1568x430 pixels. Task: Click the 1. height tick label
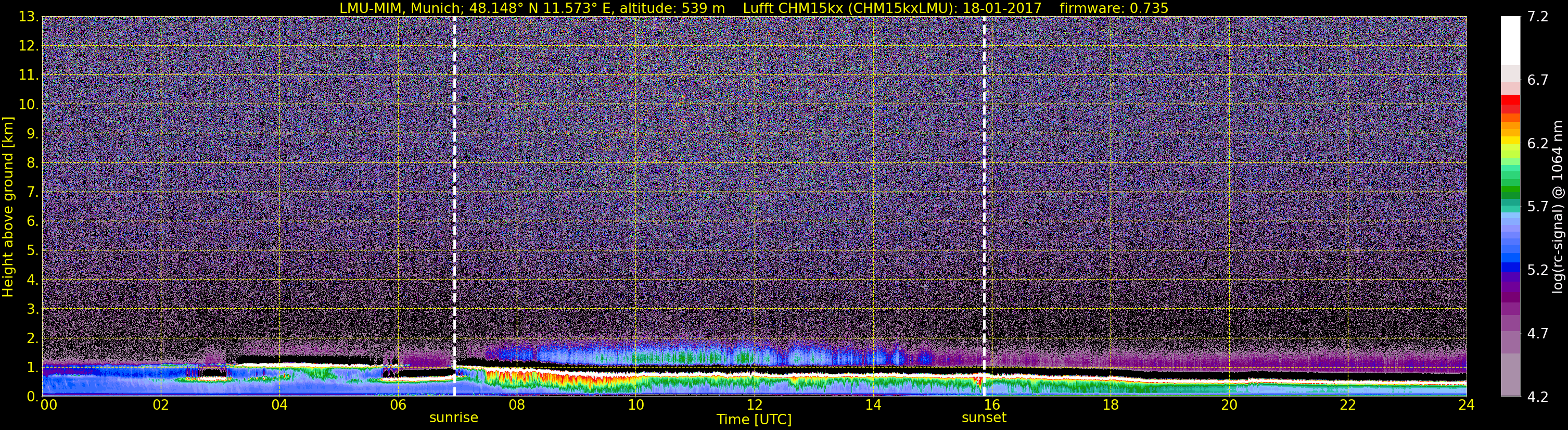[32, 367]
